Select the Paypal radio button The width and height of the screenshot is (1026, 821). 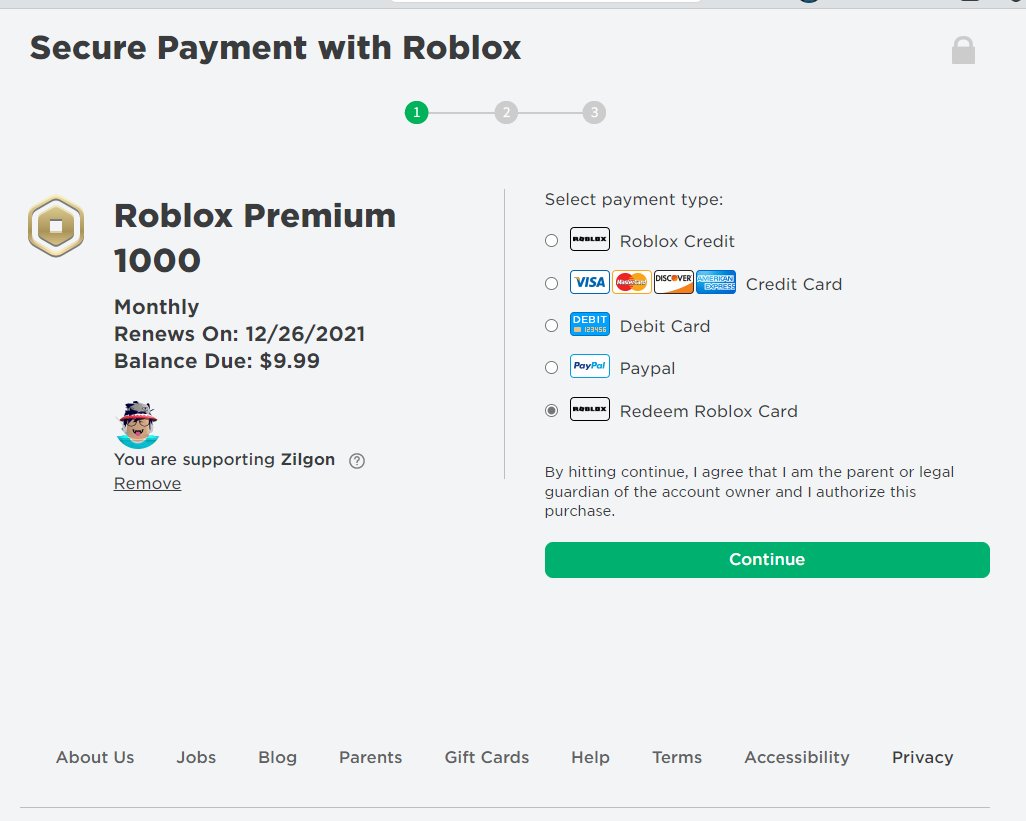click(551, 368)
